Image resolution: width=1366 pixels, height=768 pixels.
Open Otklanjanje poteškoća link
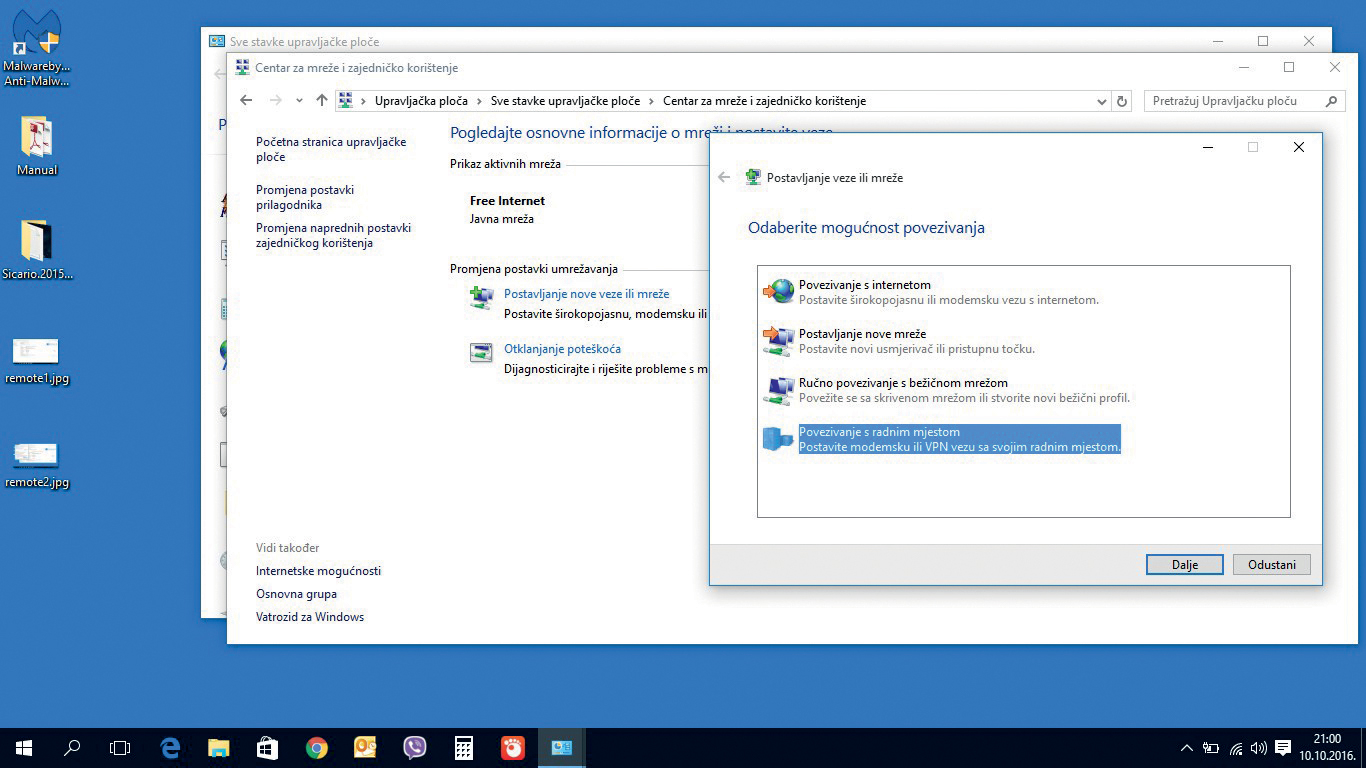[x=562, y=349]
